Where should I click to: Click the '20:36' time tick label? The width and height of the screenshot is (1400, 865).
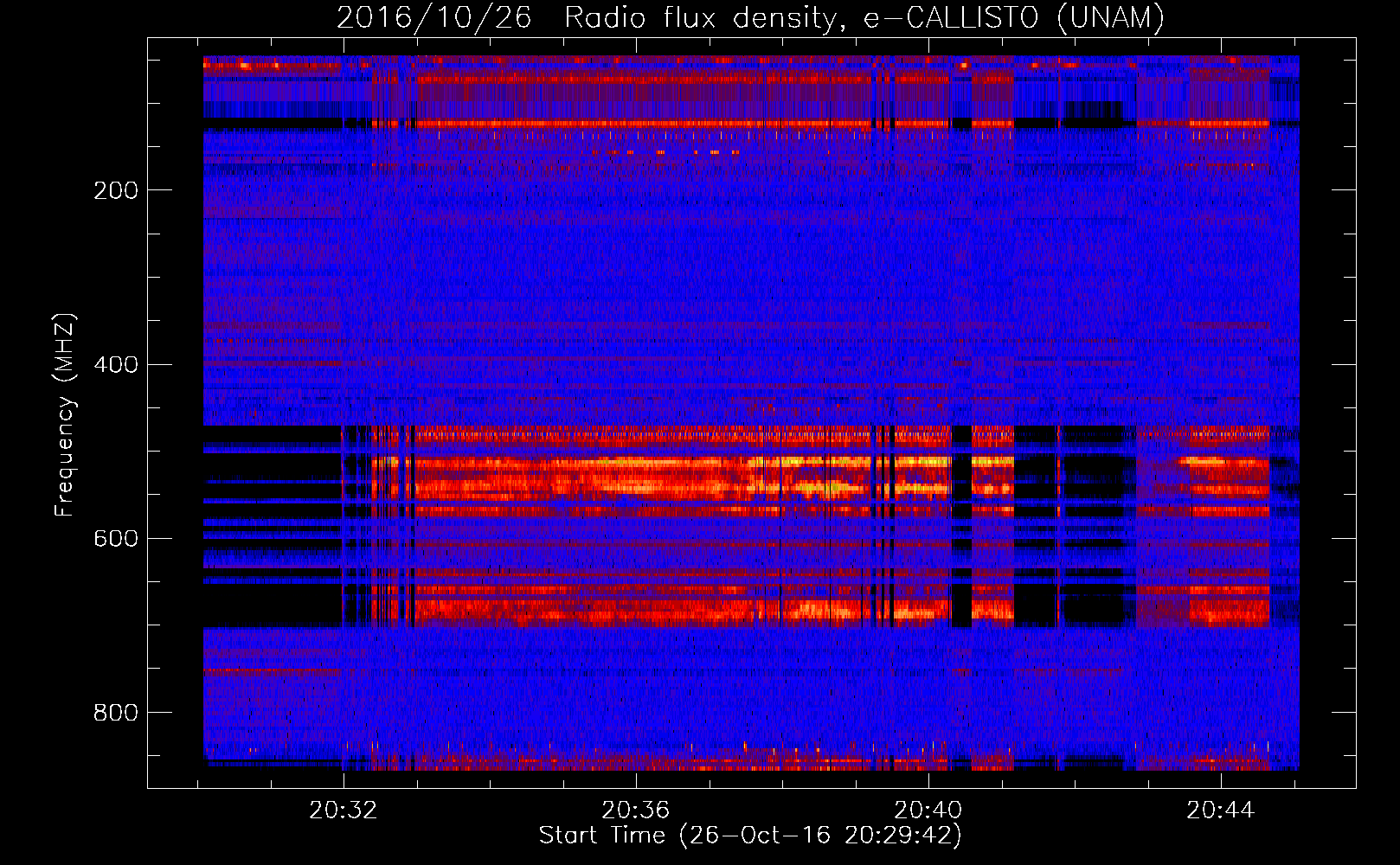(x=636, y=811)
